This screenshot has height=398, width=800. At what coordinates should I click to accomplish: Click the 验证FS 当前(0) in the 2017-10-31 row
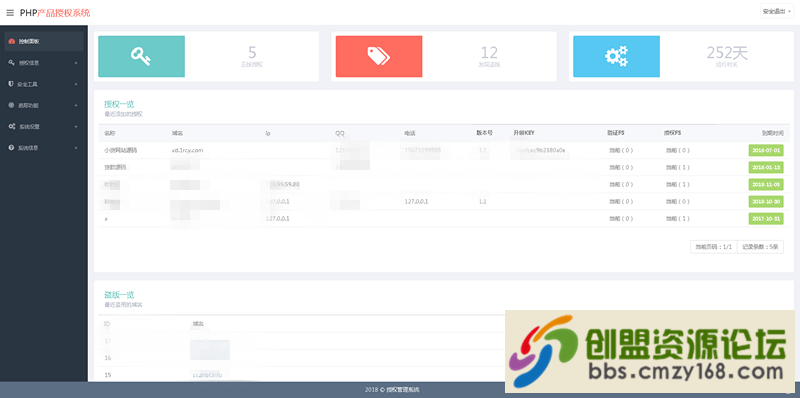(620, 219)
